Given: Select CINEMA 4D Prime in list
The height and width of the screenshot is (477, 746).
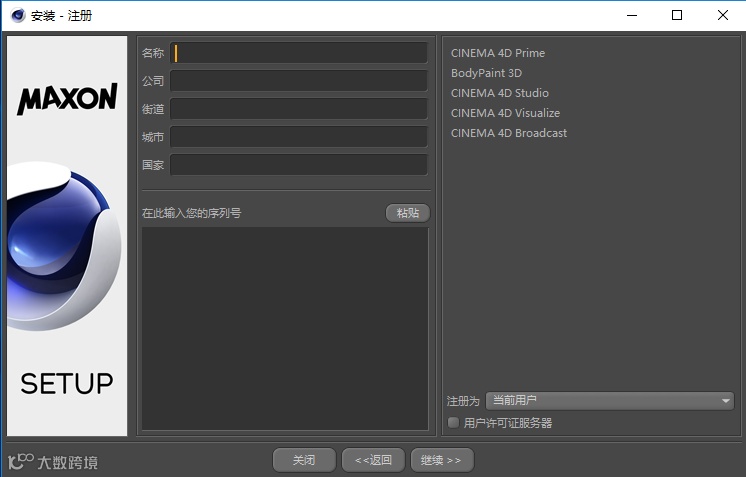Looking at the screenshot, I should point(498,53).
